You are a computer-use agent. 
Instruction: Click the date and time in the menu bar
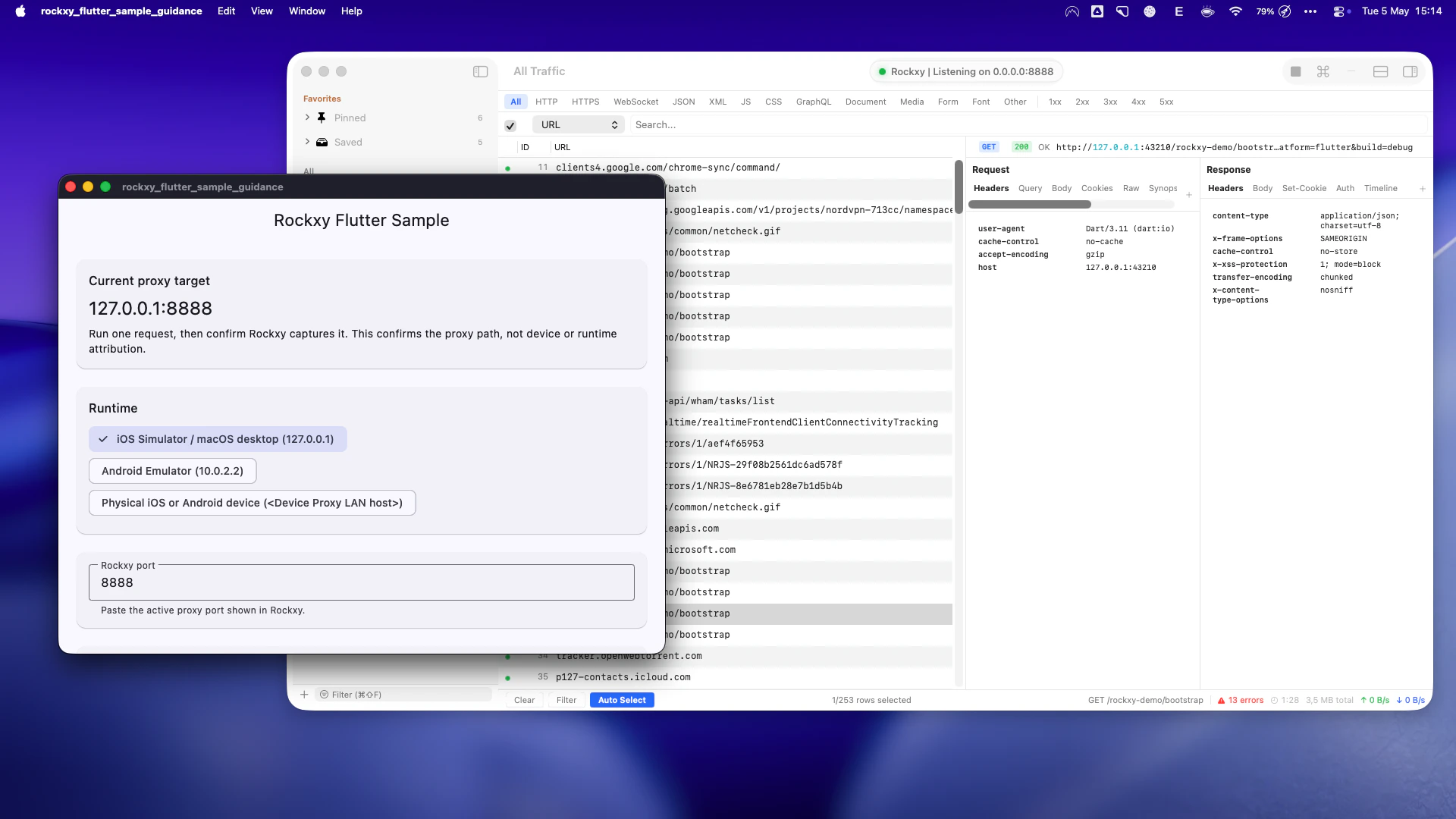1401,11
